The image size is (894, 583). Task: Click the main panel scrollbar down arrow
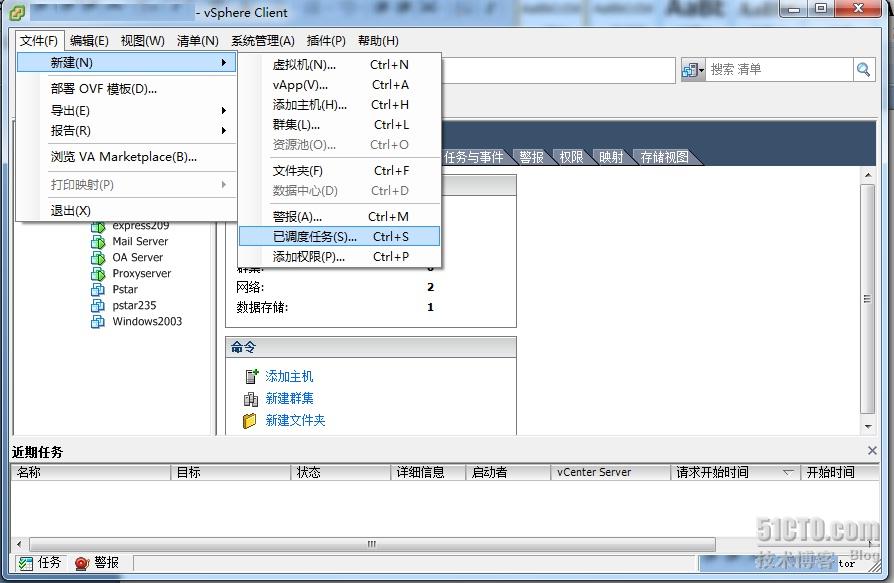(868, 427)
